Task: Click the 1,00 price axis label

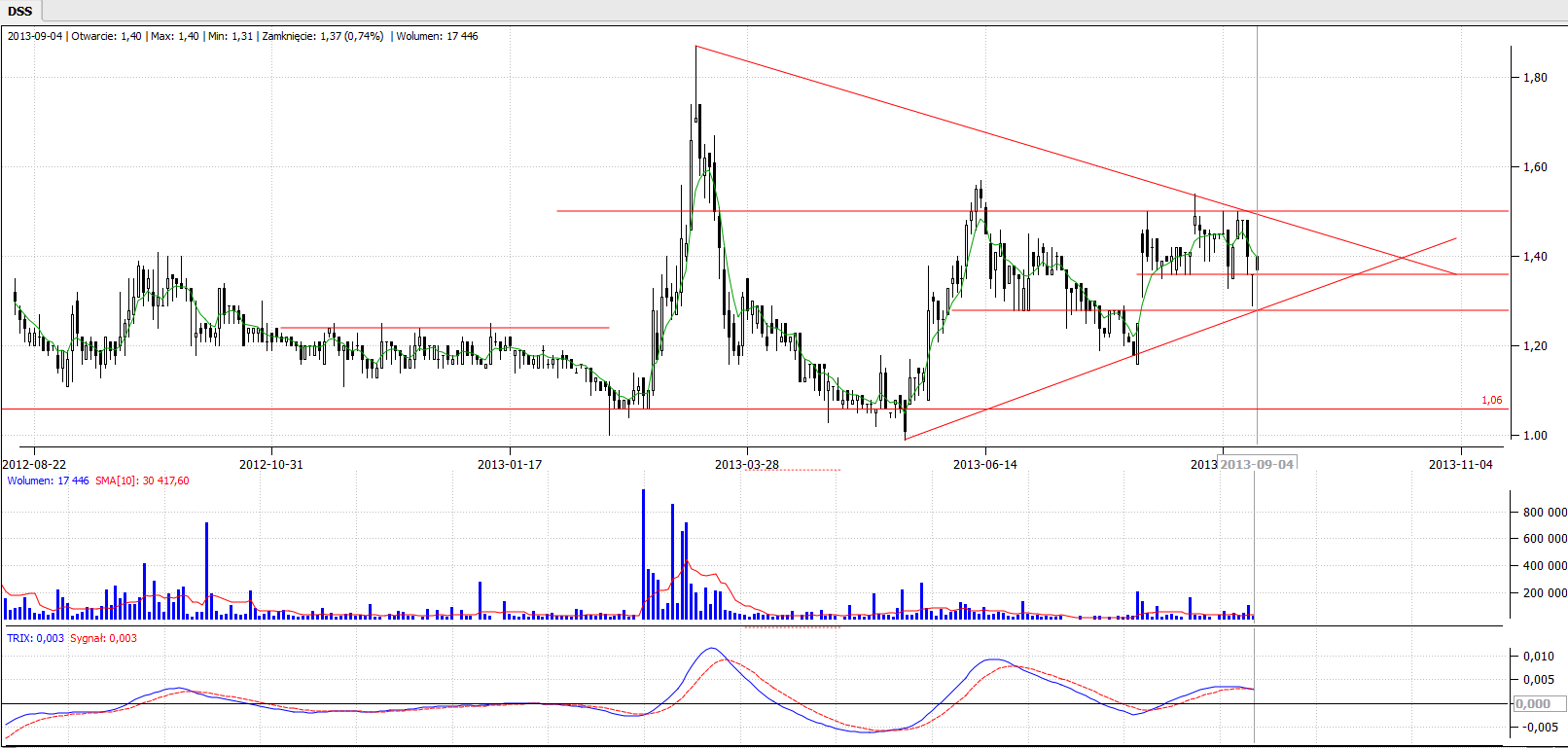Action: coord(1535,436)
